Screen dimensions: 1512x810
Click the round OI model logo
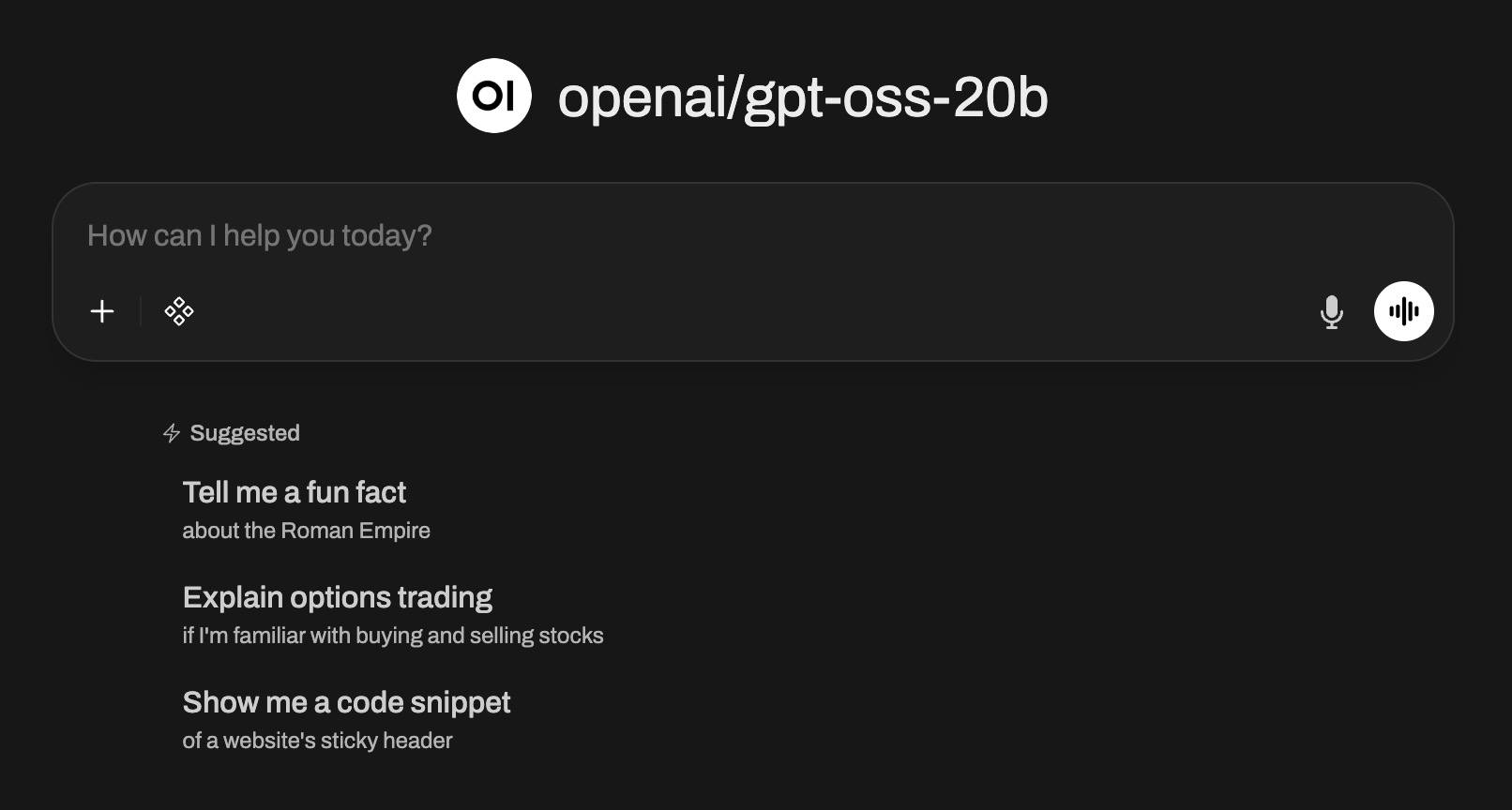(x=494, y=96)
